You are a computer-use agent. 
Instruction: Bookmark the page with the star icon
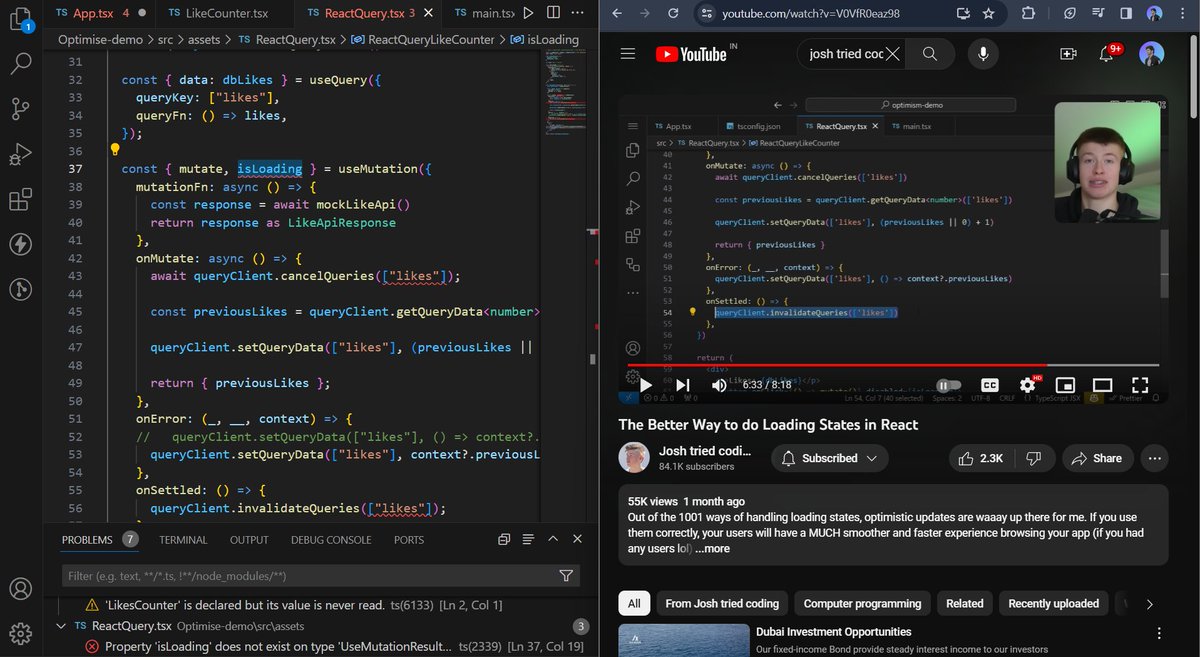[988, 14]
